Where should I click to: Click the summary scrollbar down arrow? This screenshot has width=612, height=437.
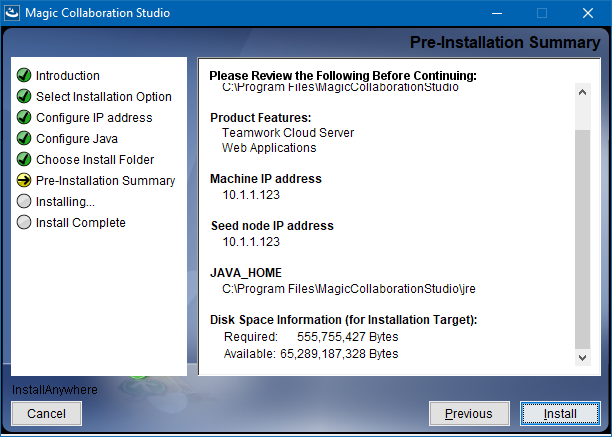click(x=583, y=357)
